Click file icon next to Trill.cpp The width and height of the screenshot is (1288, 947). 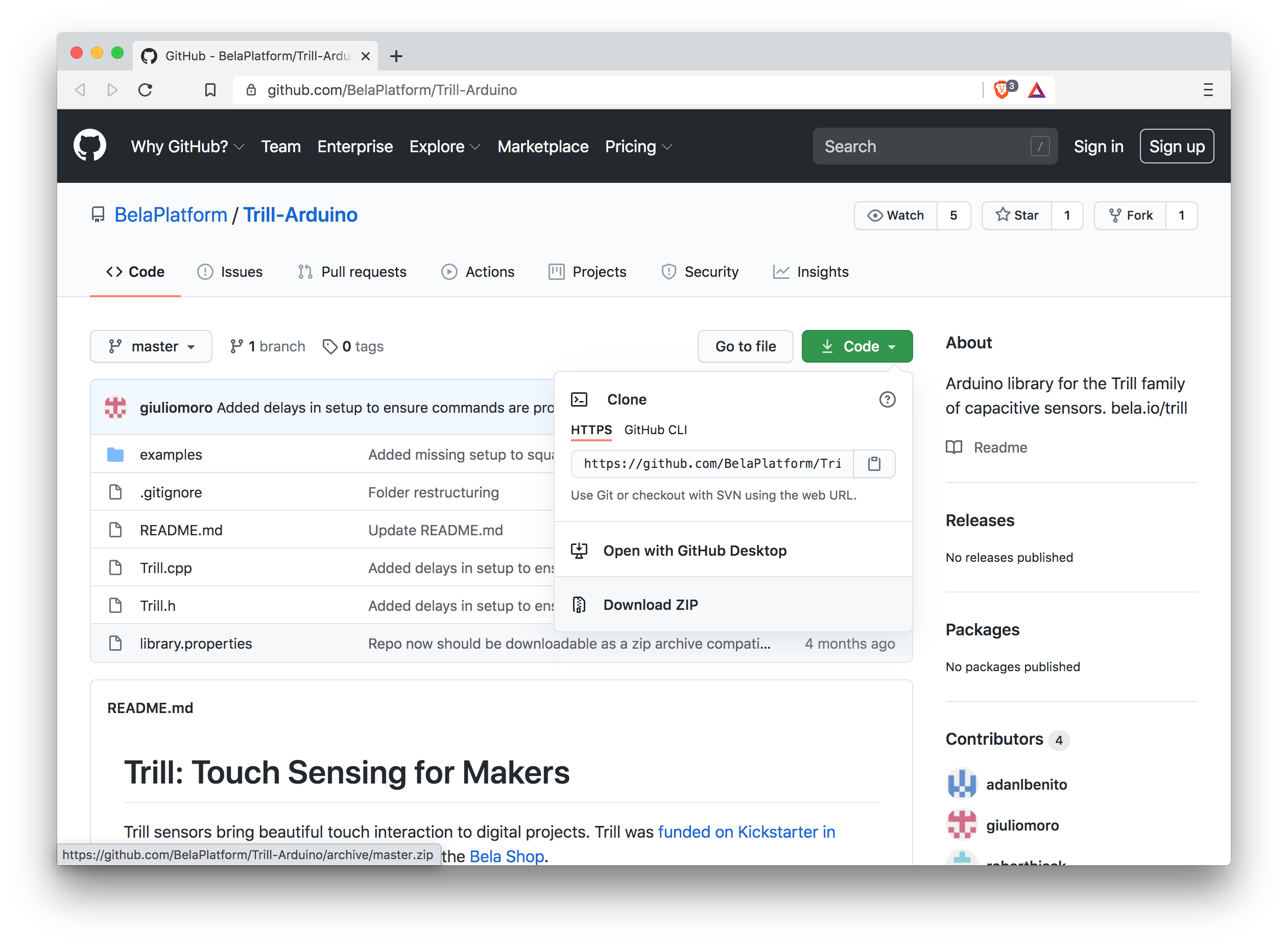point(115,567)
